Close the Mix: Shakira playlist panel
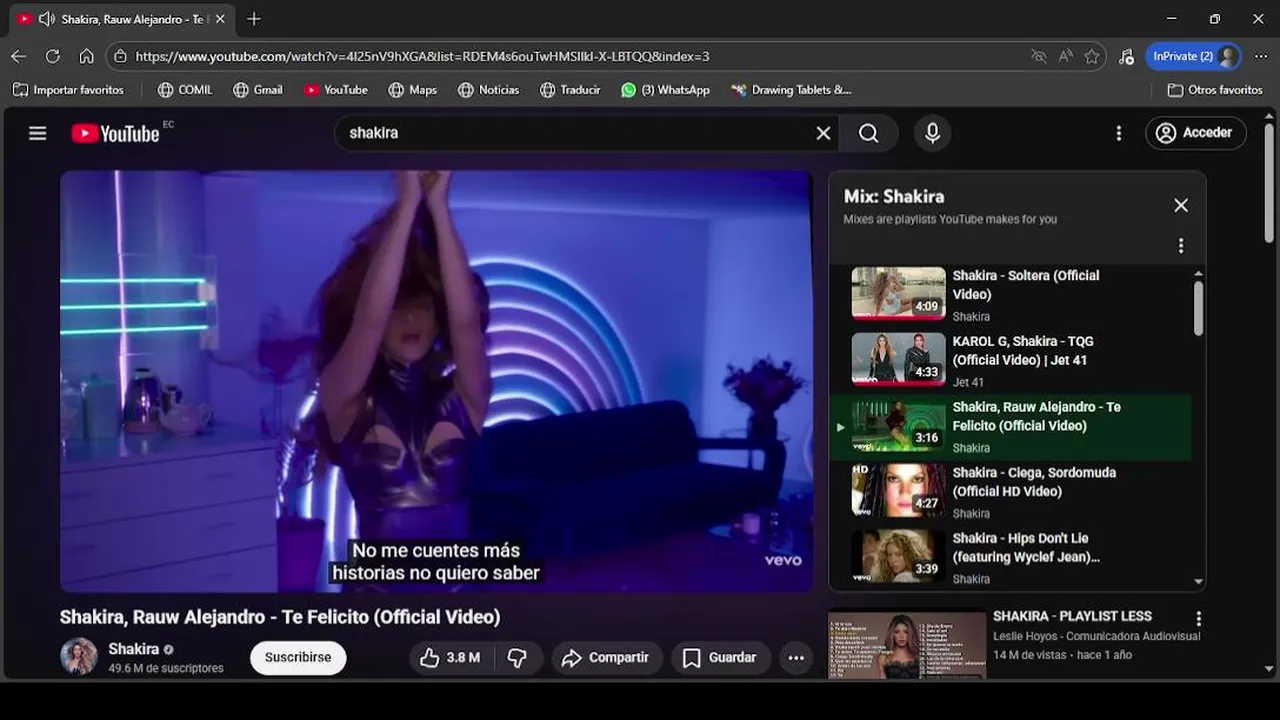 (1181, 205)
